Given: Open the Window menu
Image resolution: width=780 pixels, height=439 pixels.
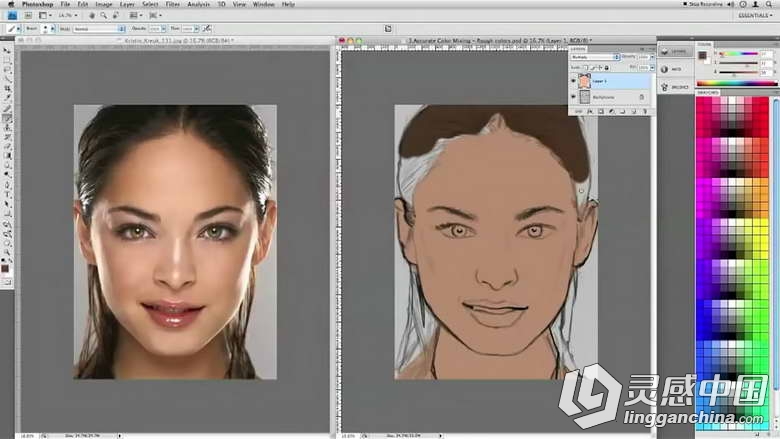Looking at the screenshot, I should tap(264, 4).
